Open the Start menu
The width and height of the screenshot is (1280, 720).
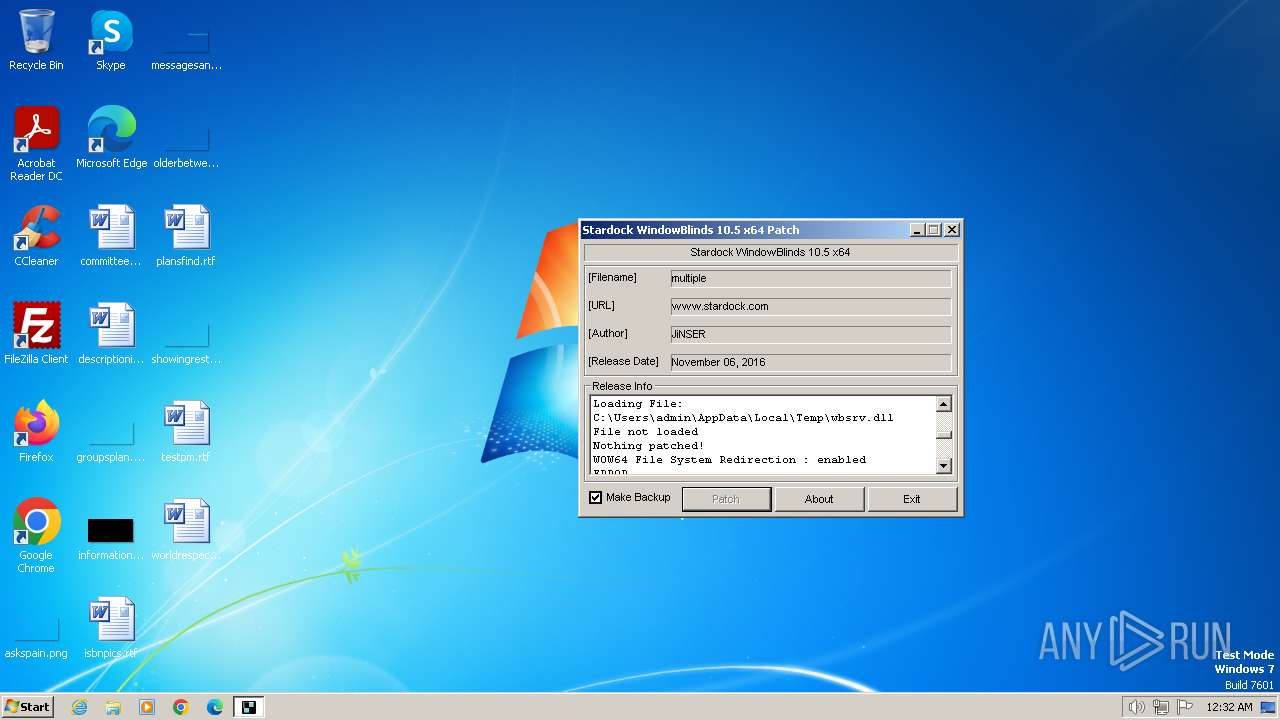27,707
